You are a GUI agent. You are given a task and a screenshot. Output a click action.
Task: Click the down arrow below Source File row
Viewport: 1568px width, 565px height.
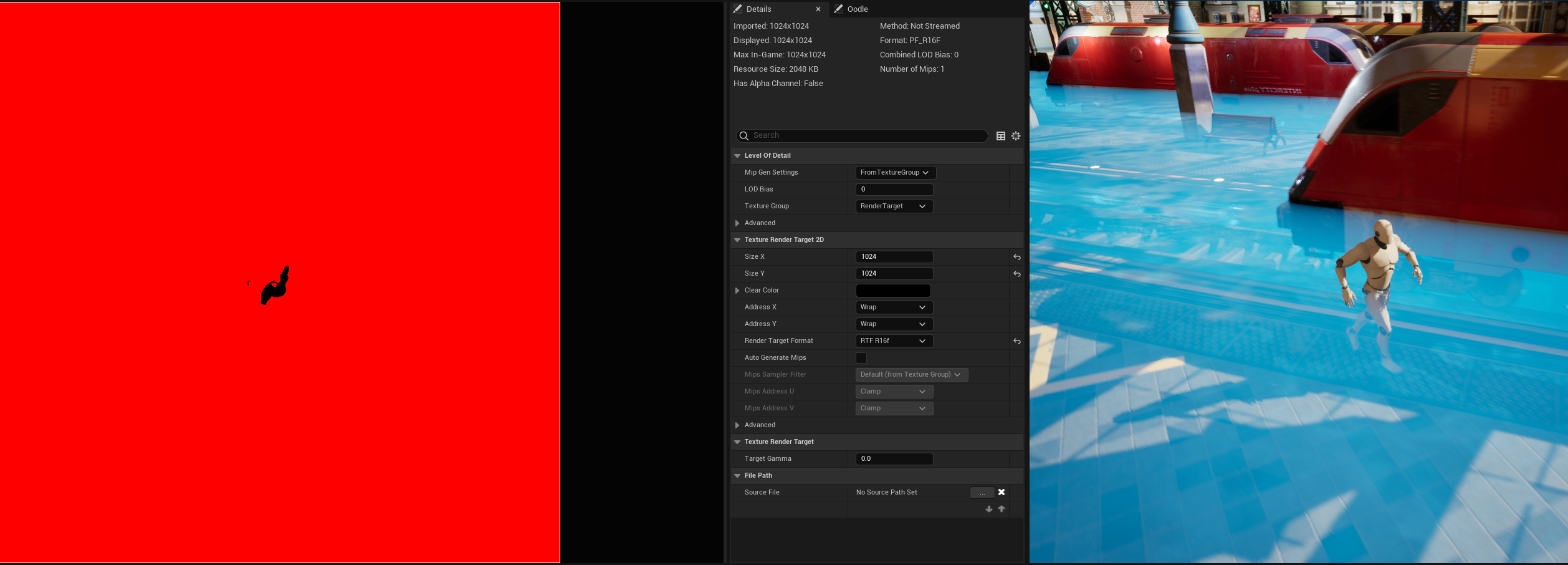[988, 508]
